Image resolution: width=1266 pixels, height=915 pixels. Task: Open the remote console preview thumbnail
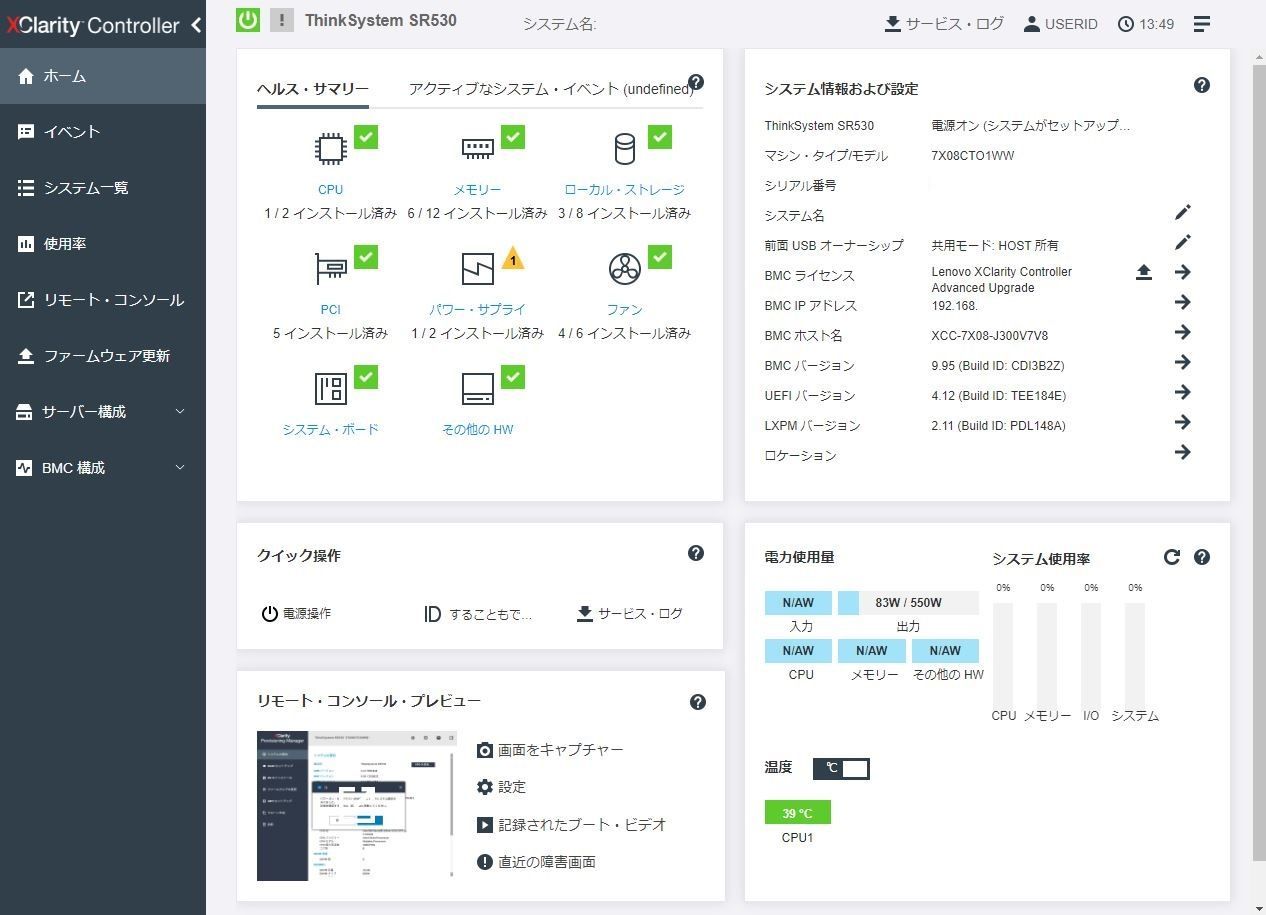click(357, 806)
